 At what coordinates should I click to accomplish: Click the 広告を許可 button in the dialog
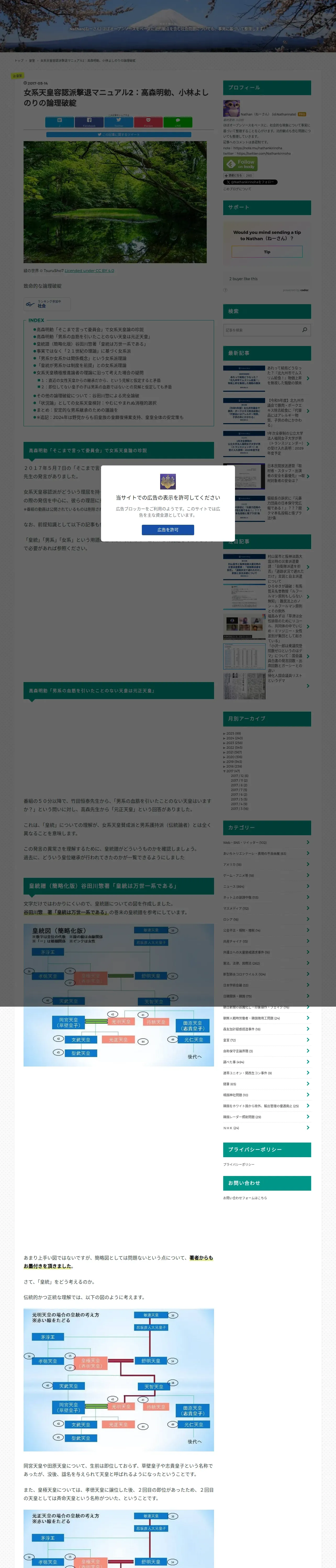168,529
